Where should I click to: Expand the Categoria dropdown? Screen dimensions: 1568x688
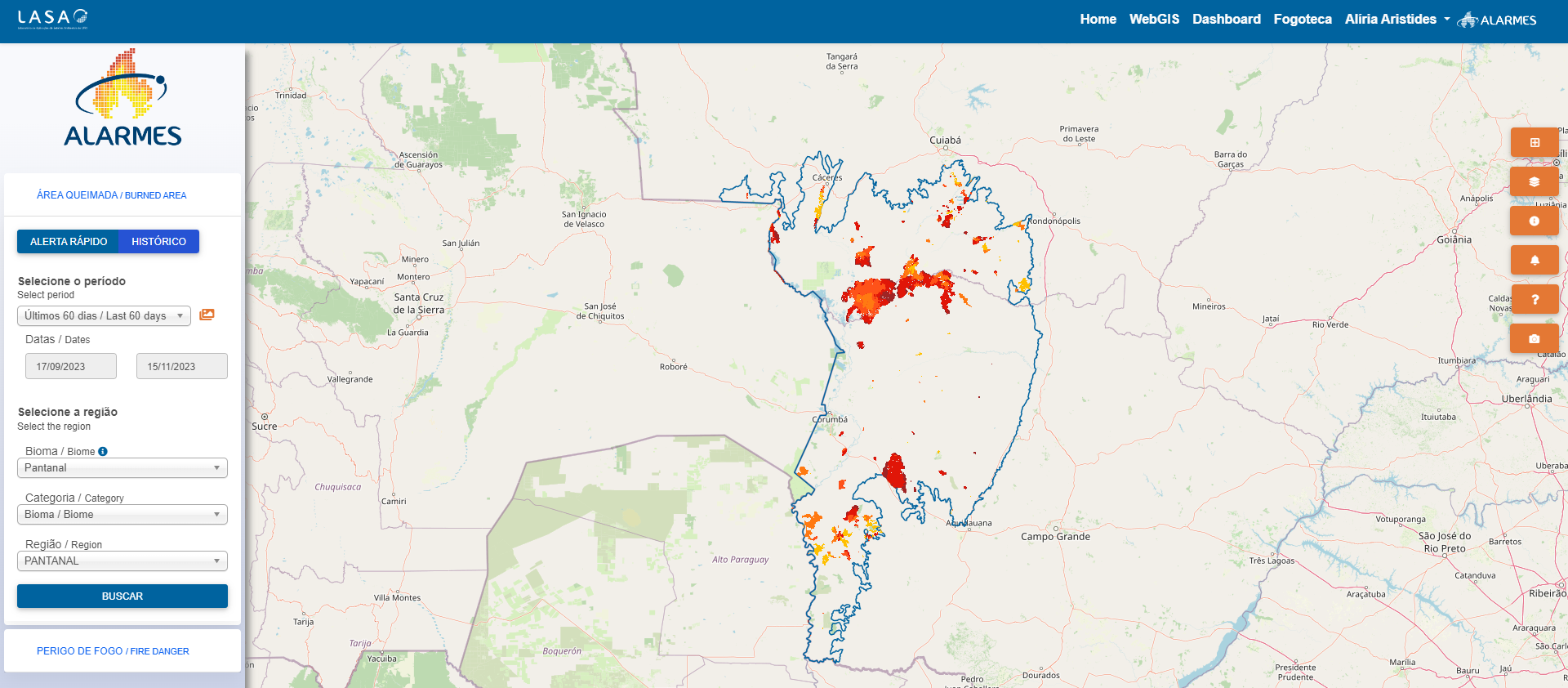coord(122,515)
